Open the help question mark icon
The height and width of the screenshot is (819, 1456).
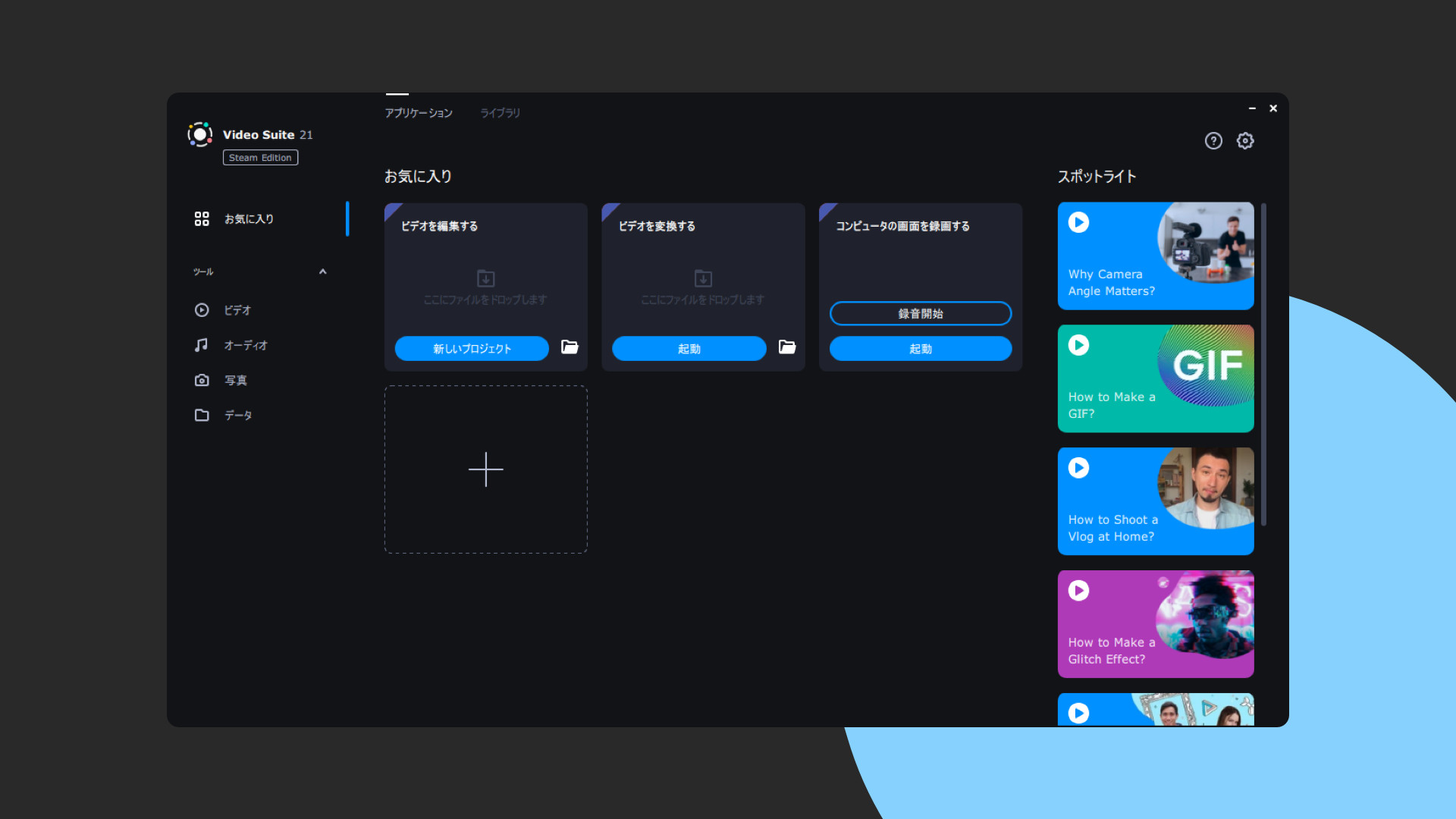(x=1213, y=141)
